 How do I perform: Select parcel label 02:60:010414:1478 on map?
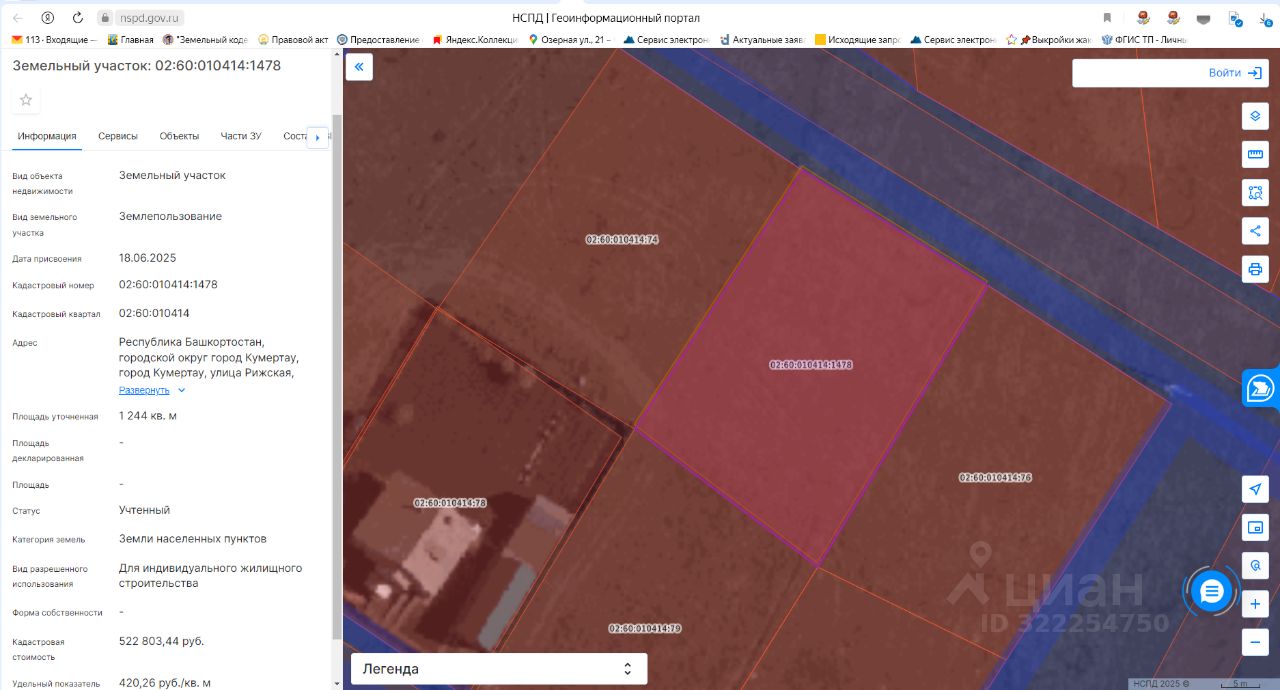click(810, 365)
